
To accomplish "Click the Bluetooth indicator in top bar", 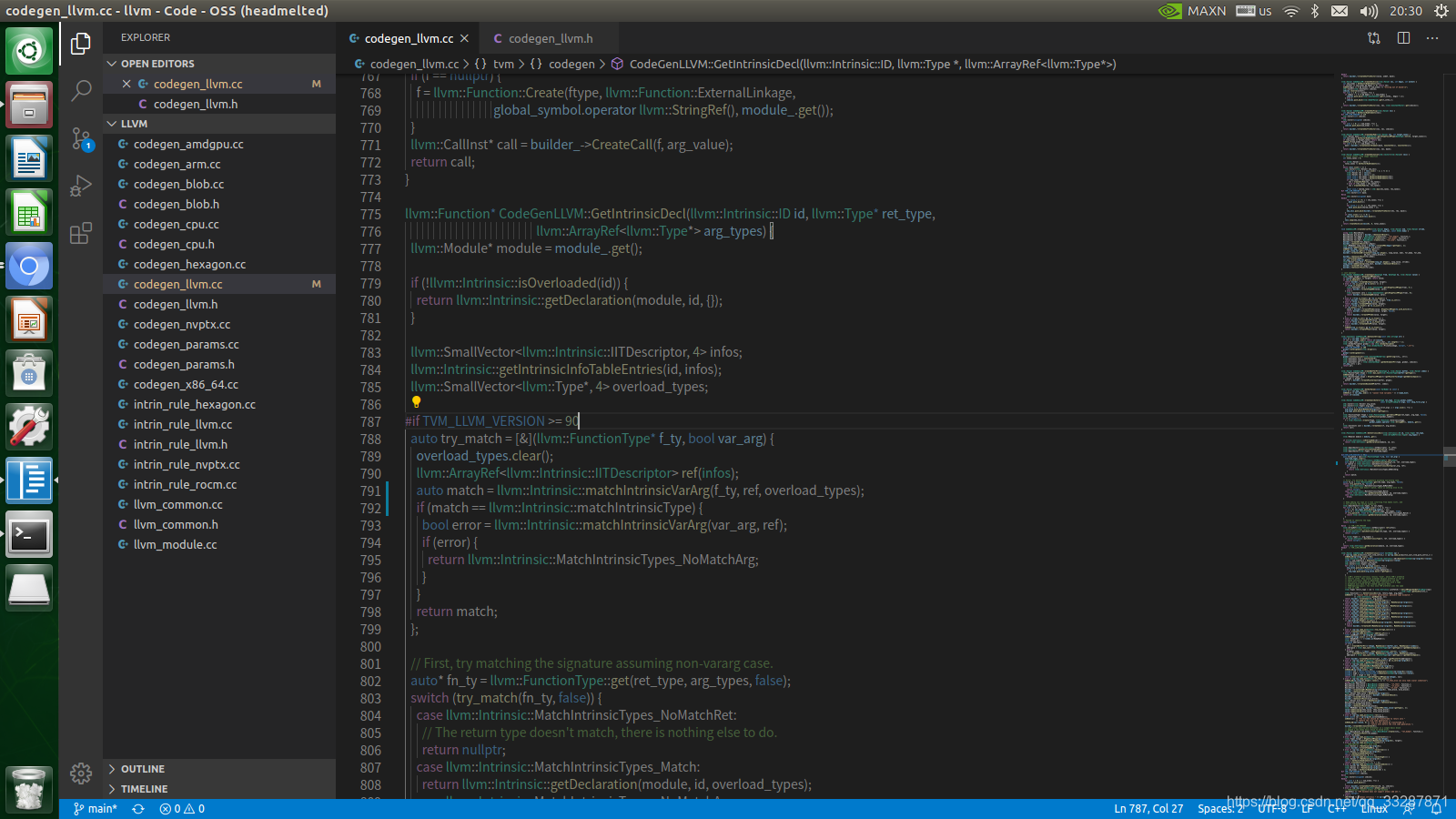I will click(x=1315, y=11).
